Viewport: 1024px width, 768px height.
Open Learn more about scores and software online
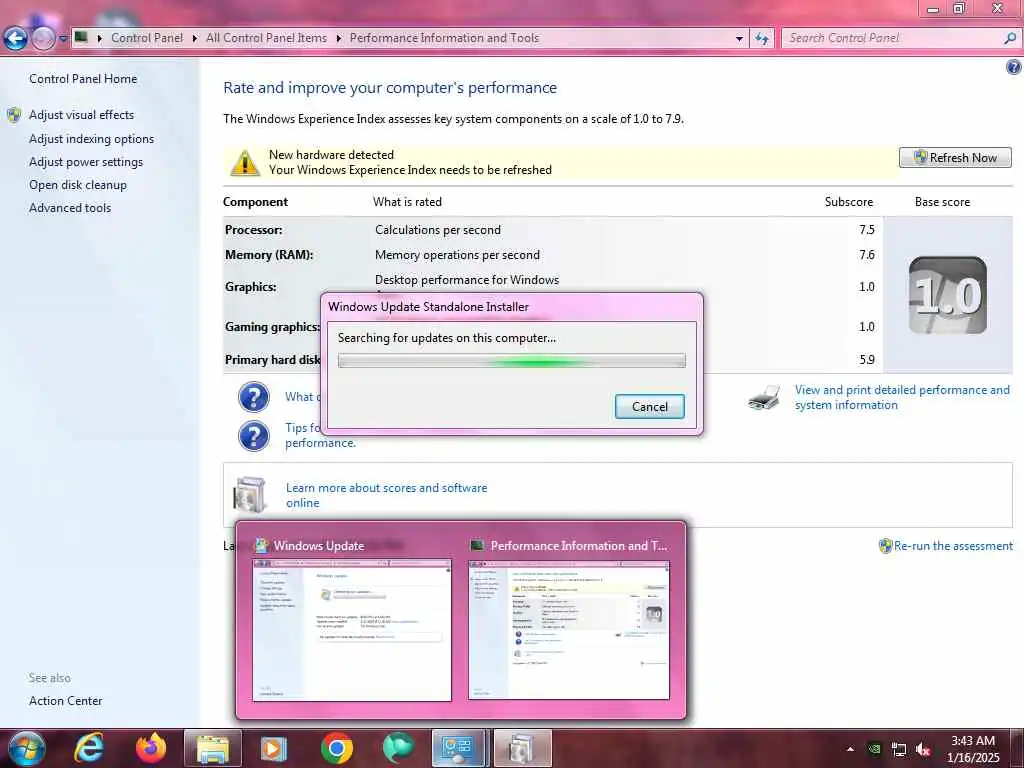click(386, 496)
